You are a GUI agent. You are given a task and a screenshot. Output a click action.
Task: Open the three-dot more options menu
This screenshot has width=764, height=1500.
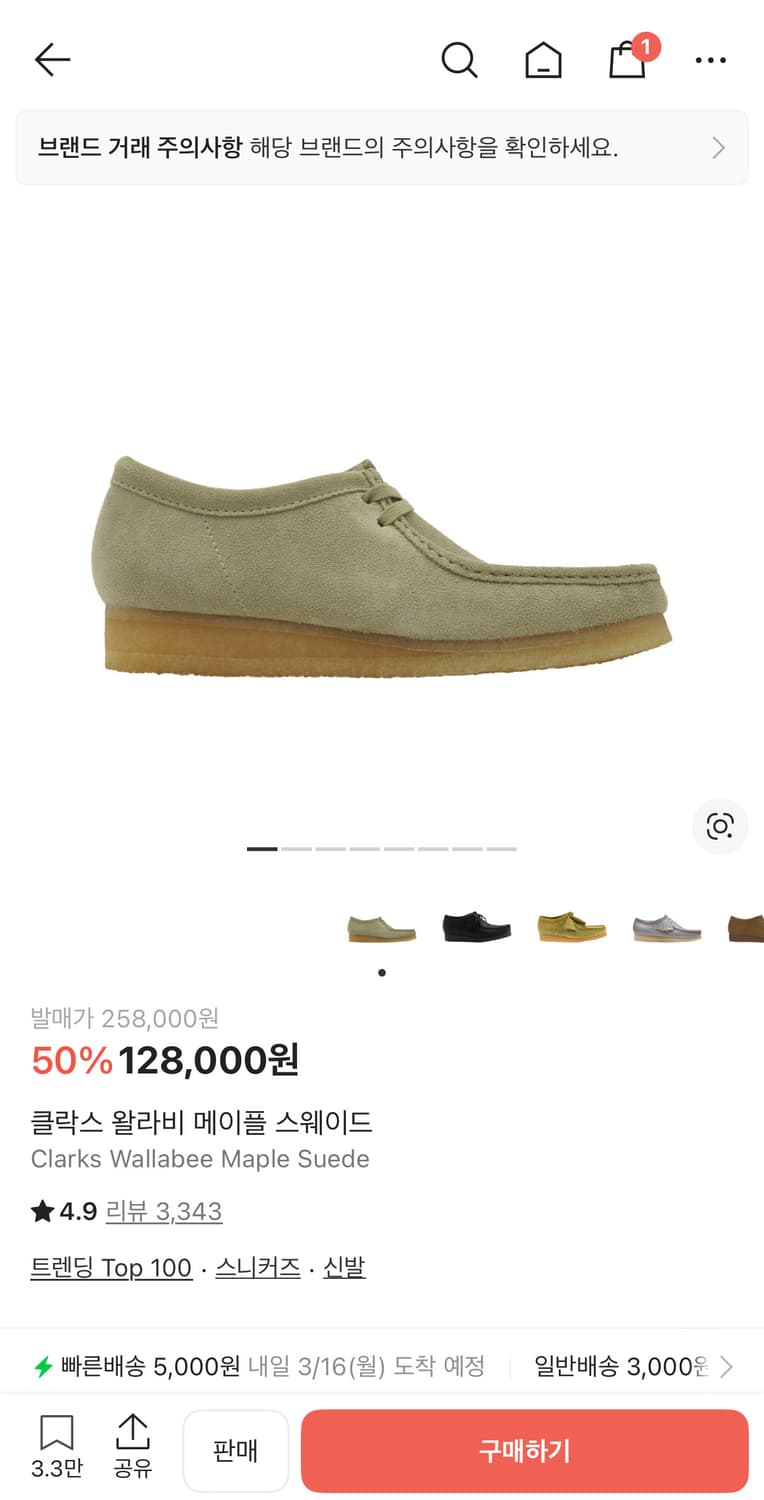coord(711,61)
